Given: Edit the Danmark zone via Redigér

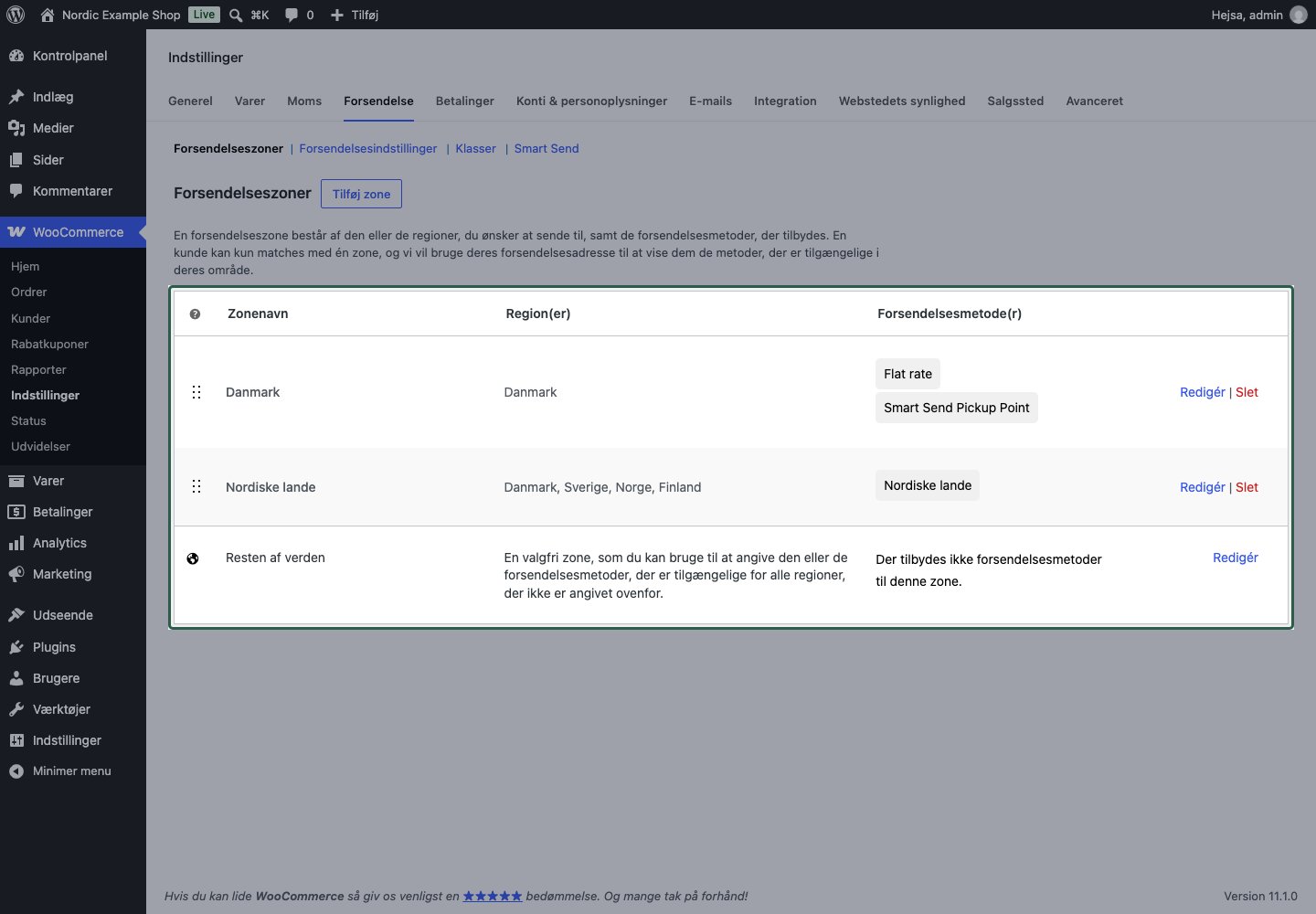Looking at the screenshot, I should pyautogui.click(x=1203, y=392).
